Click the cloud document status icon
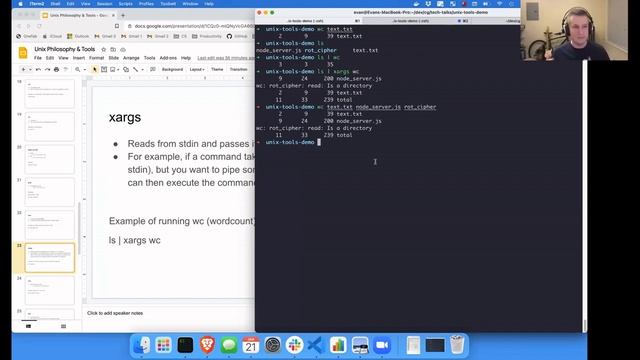This screenshot has width=640, height=360. [x=122, y=49]
